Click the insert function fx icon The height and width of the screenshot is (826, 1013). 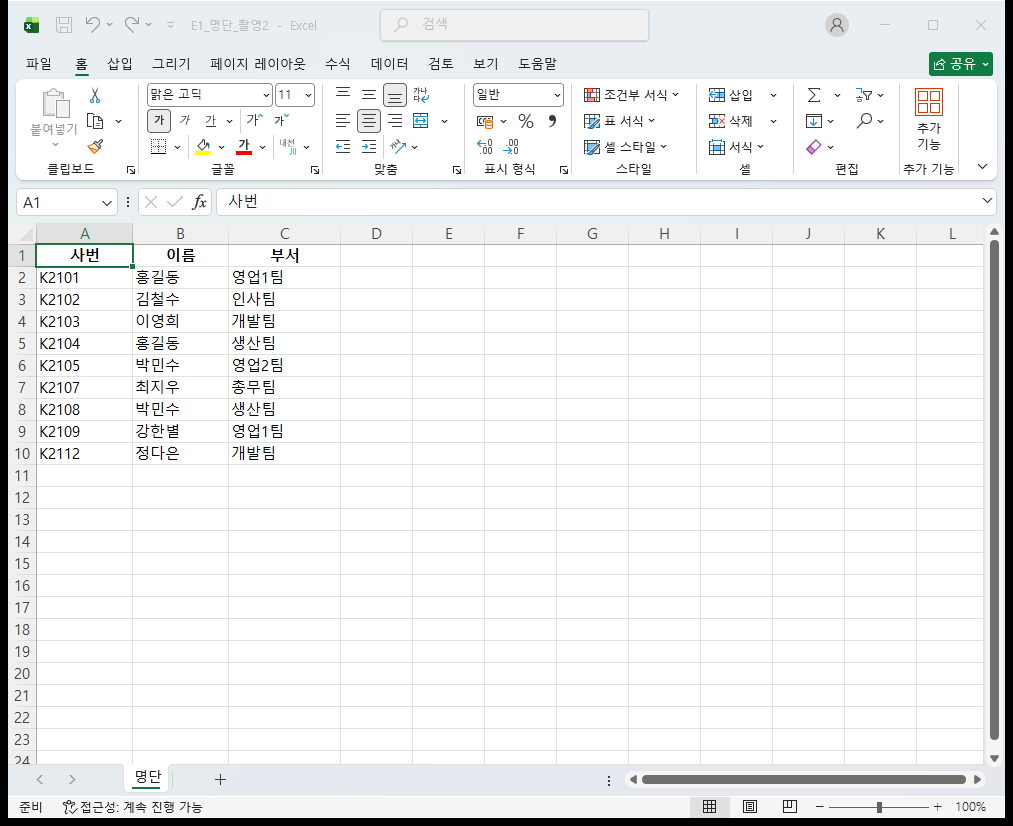pos(200,202)
